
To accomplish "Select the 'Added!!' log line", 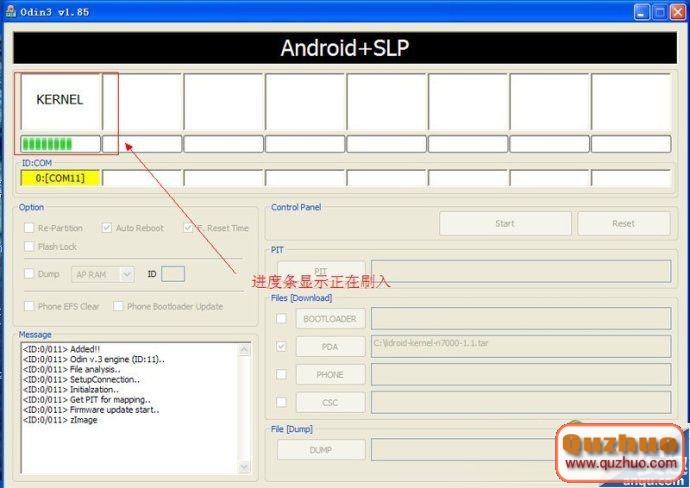I will tap(62, 349).
